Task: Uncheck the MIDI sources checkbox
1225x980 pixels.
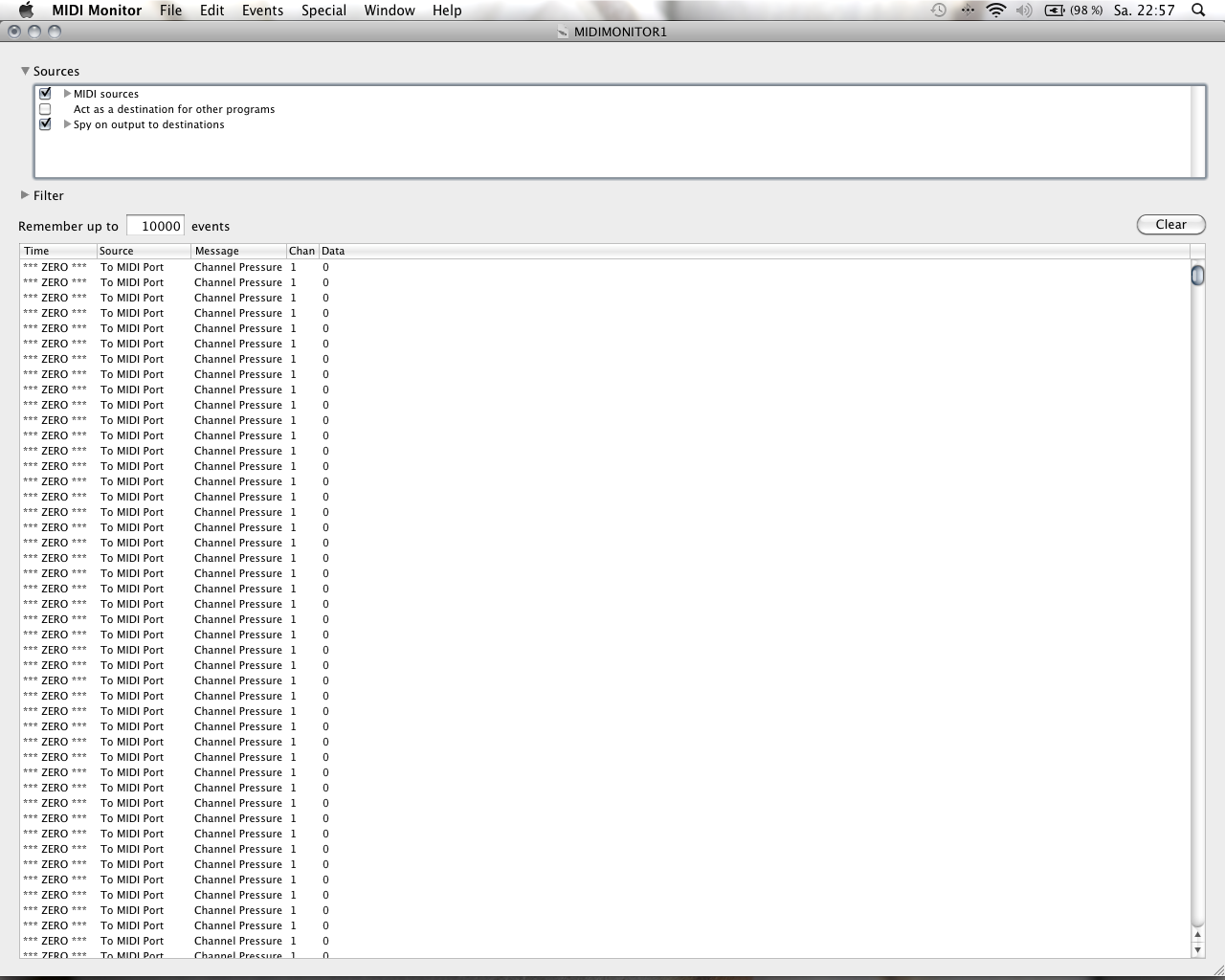Action: click(45, 94)
